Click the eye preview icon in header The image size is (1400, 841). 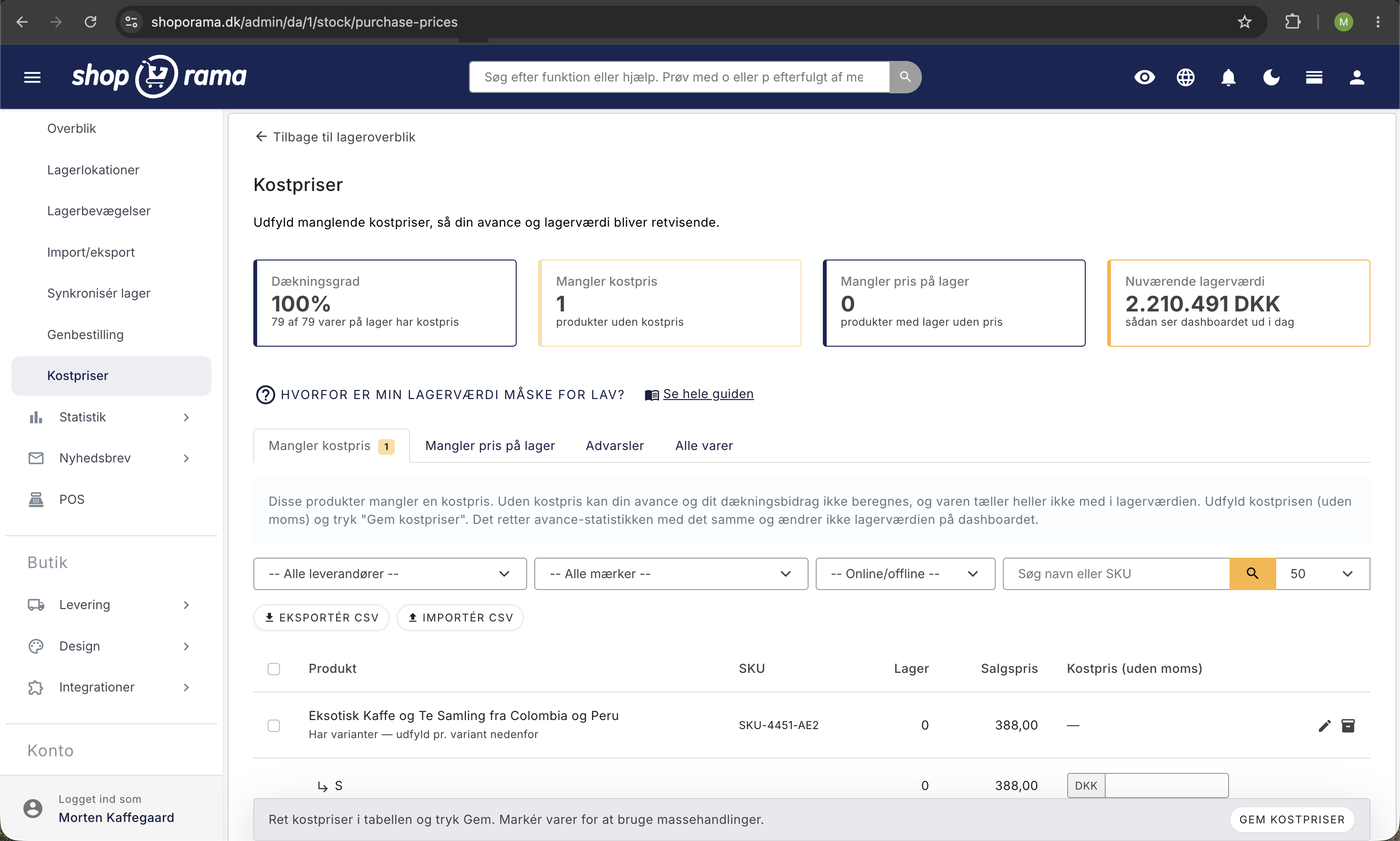click(1145, 77)
